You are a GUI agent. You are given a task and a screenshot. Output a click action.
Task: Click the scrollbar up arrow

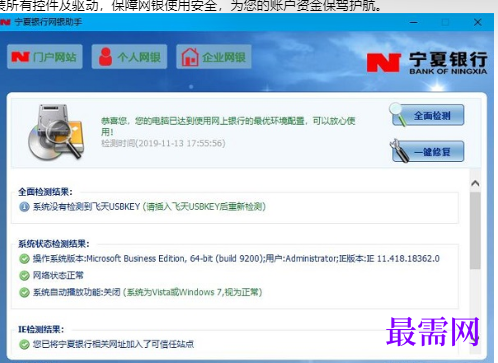pyautogui.click(x=475, y=183)
